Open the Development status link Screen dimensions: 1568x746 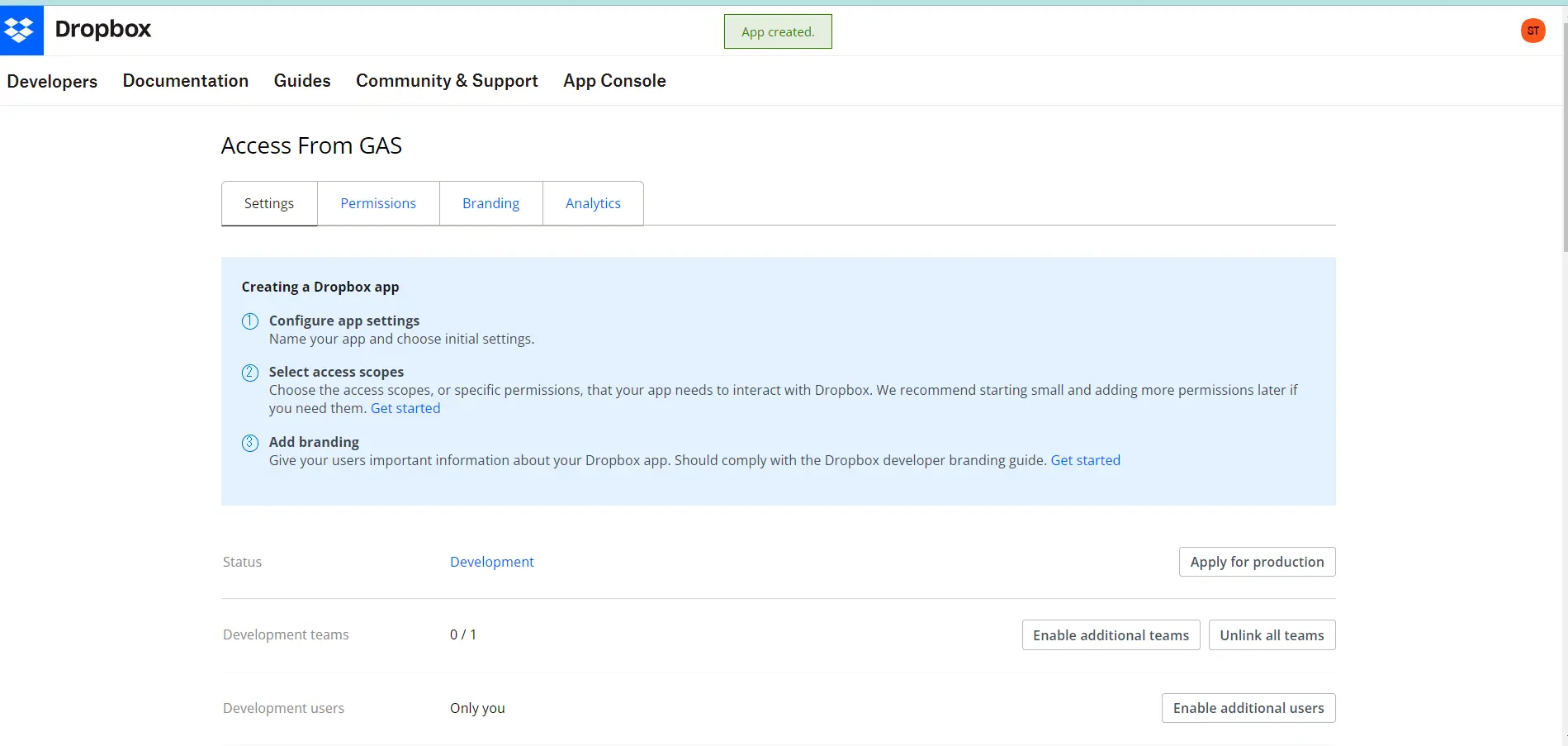coord(492,562)
